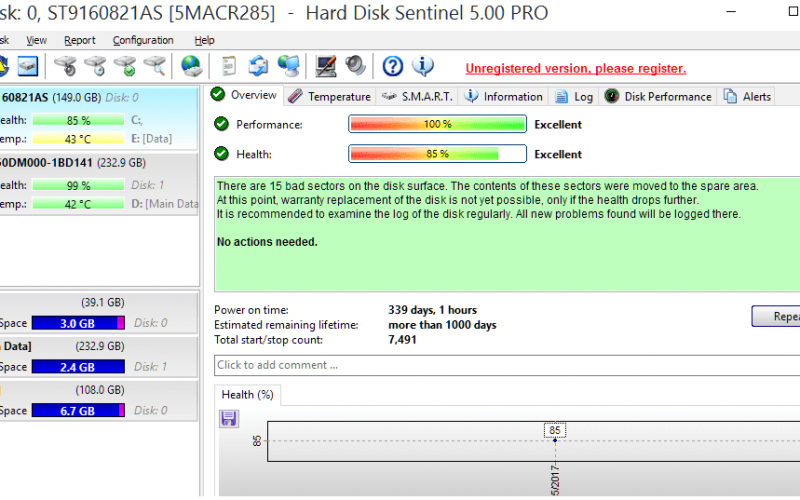Click the Repeat test button
The image size is (800, 500).
tap(776, 316)
